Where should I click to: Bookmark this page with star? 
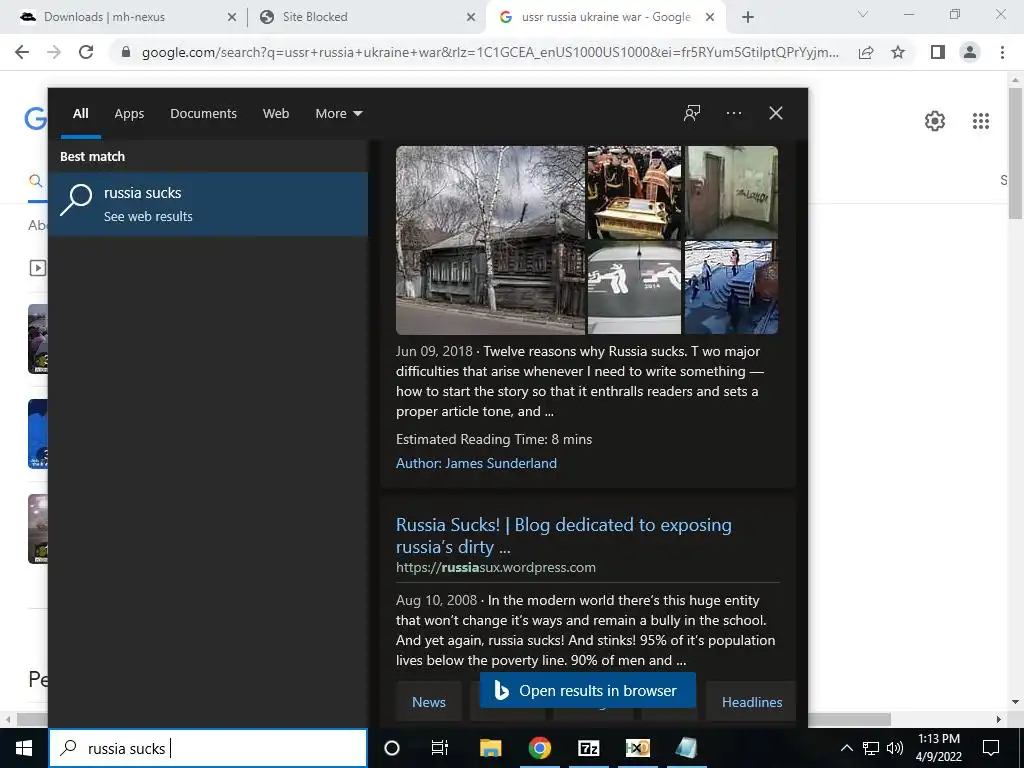pos(898,52)
